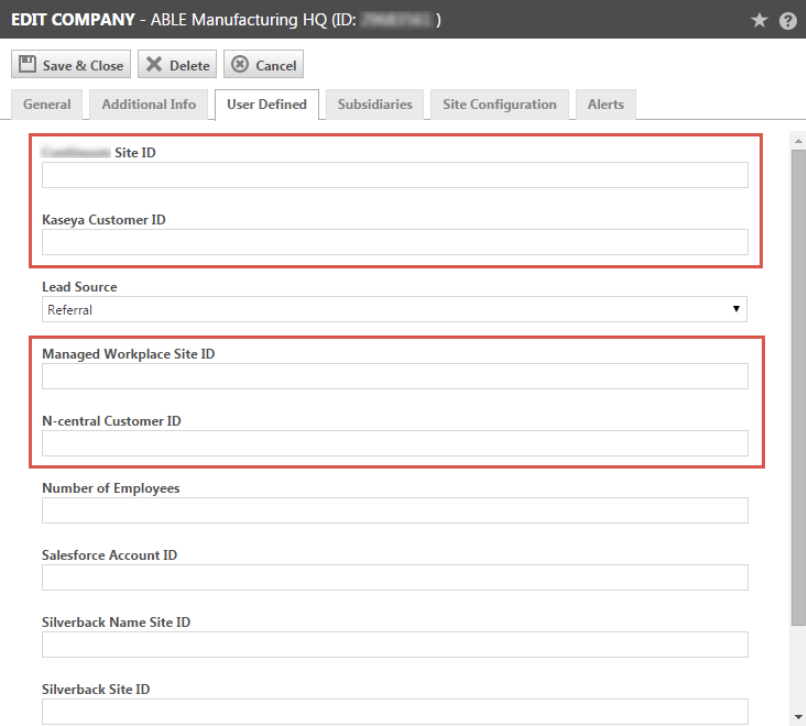Click the N-central Customer ID input
The height and width of the screenshot is (726, 806).
point(394,443)
